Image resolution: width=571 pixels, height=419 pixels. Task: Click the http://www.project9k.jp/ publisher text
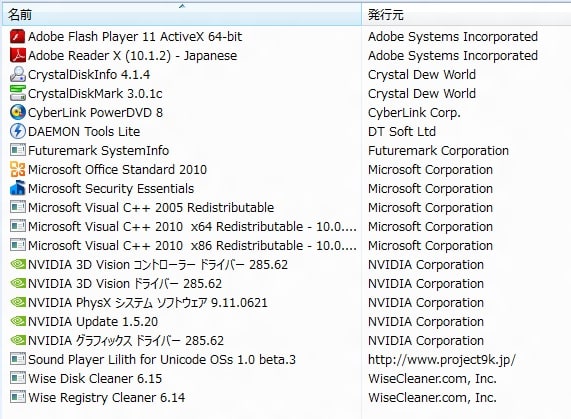pyautogui.click(x=442, y=360)
